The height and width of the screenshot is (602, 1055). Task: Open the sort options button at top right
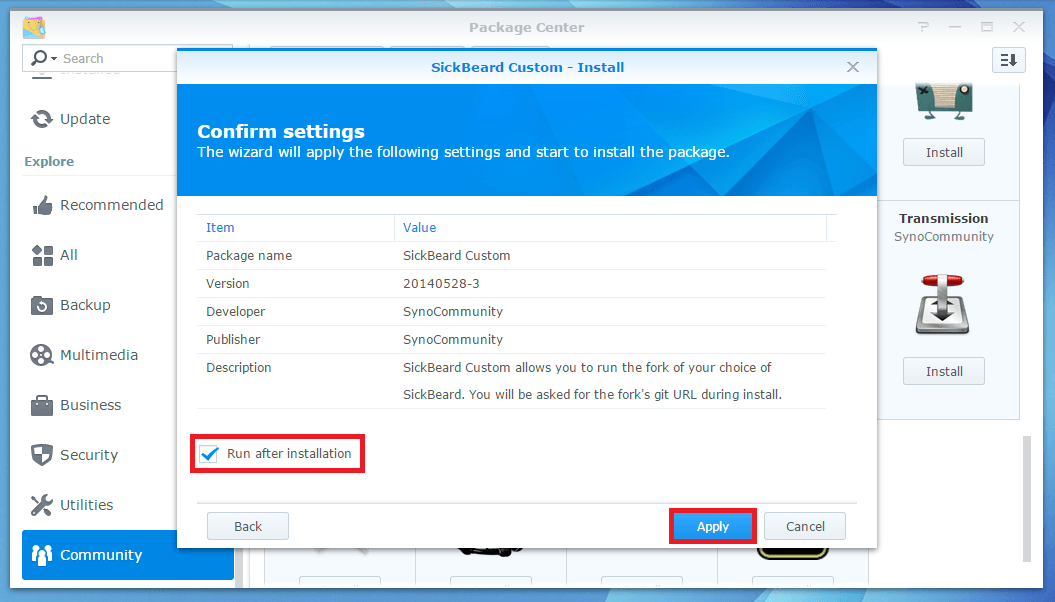click(x=1008, y=61)
